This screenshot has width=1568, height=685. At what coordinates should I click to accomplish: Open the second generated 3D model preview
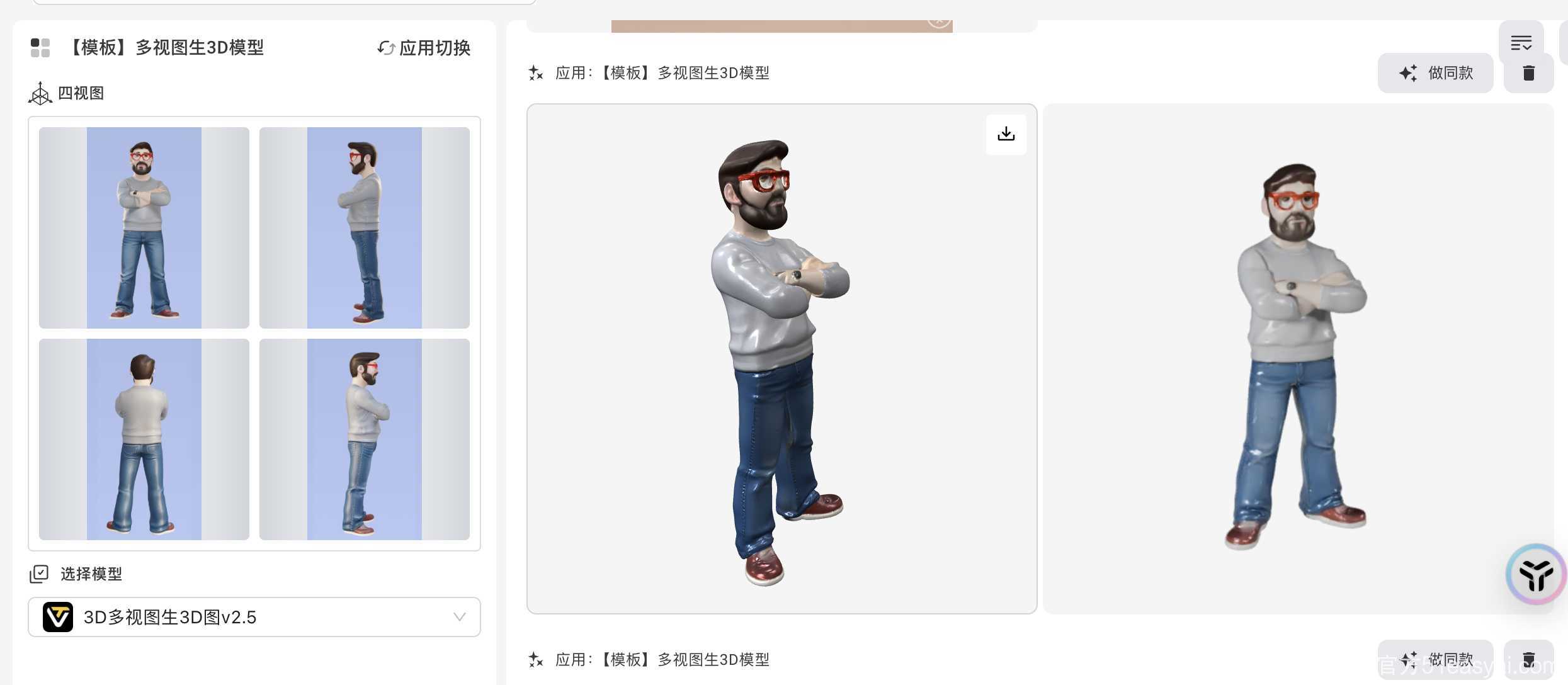[x=1298, y=359]
